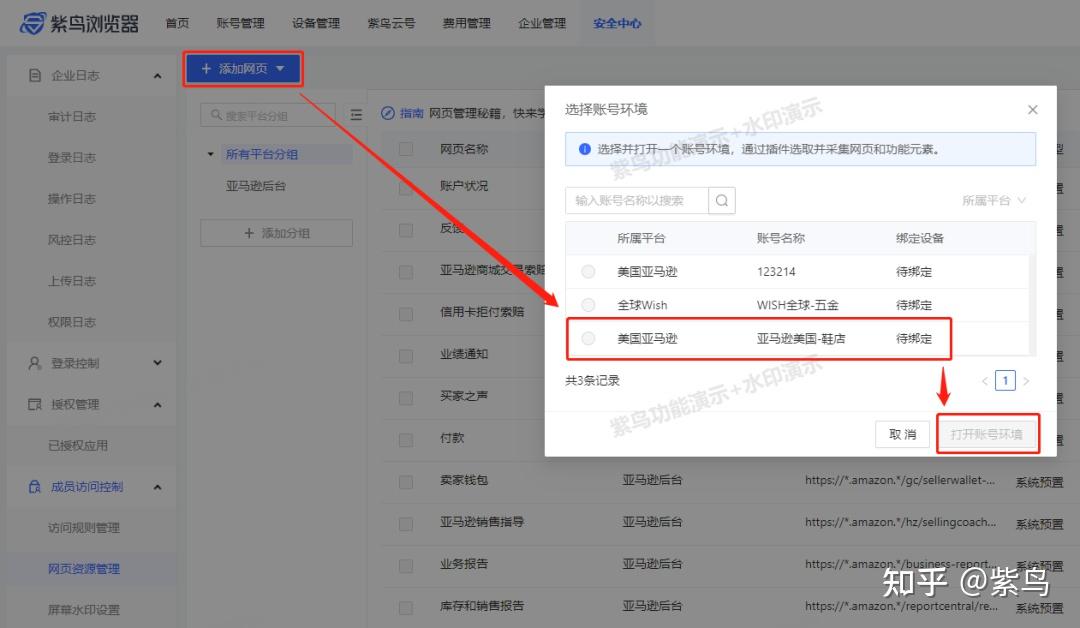Open the 费用管理 top menu

pyautogui.click(x=466, y=23)
